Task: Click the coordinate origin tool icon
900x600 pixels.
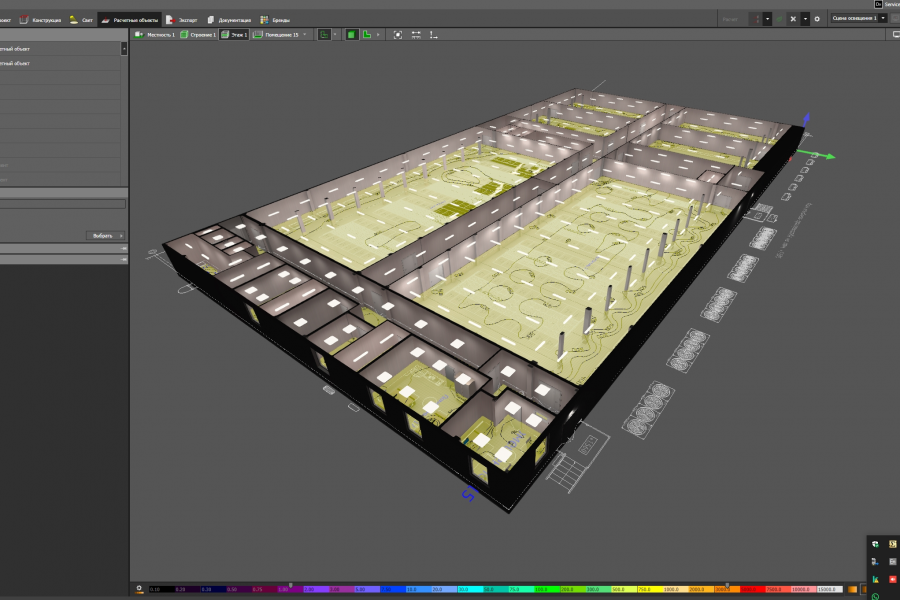Action: tap(433, 35)
